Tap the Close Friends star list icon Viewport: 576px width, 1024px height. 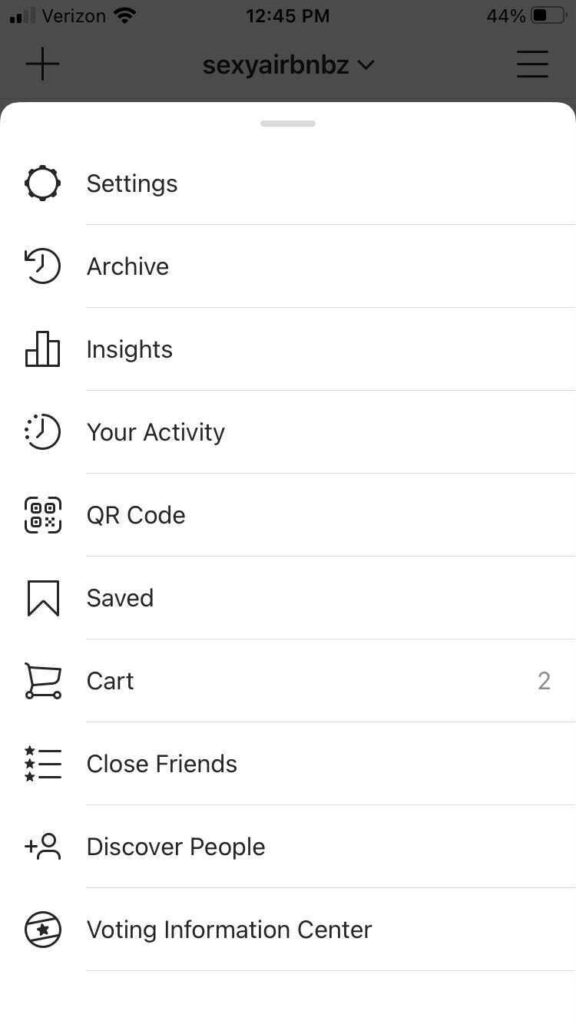click(x=42, y=763)
